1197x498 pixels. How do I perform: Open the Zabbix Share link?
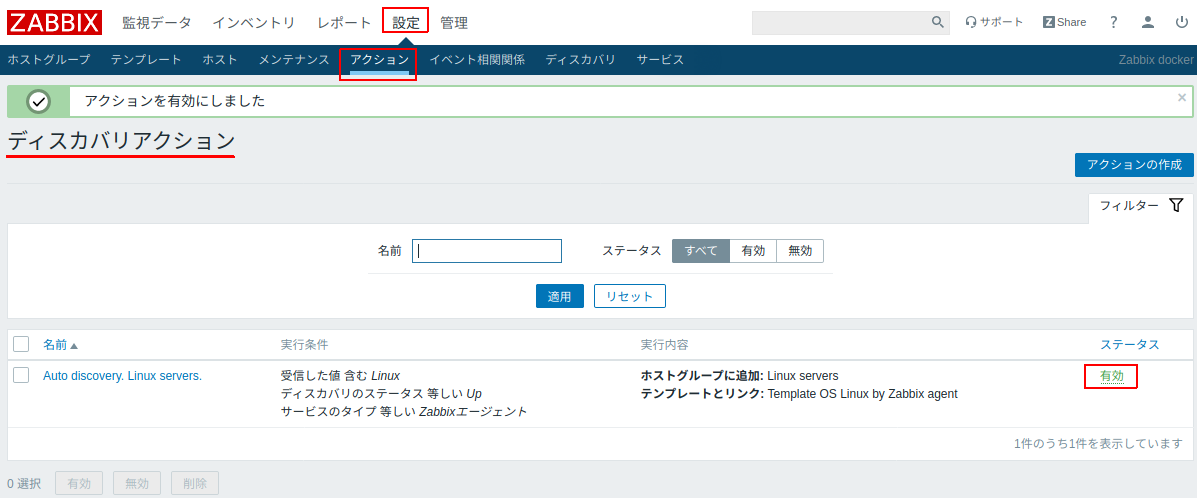(x=1064, y=22)
